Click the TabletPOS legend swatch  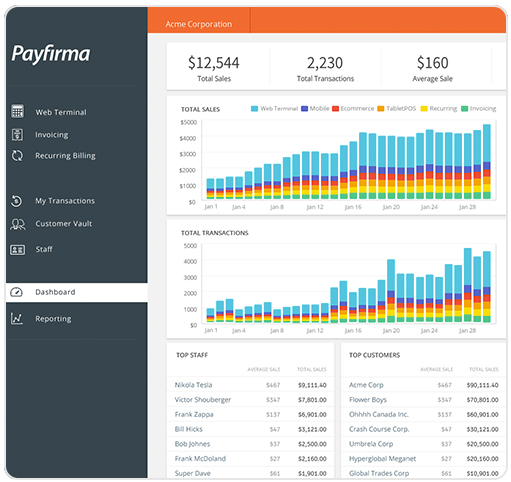pyautogui.click(x=381, y=109)
